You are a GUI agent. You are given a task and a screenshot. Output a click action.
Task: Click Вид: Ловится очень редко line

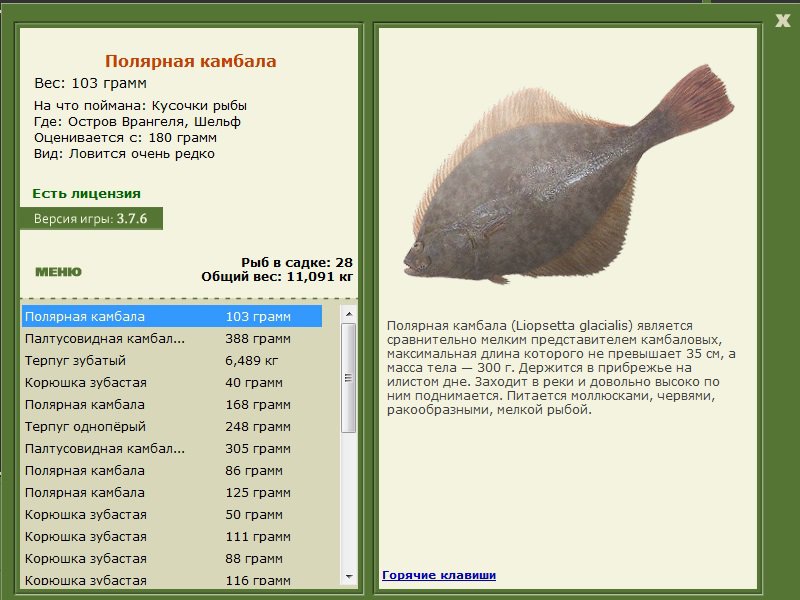tap(124, 154)
